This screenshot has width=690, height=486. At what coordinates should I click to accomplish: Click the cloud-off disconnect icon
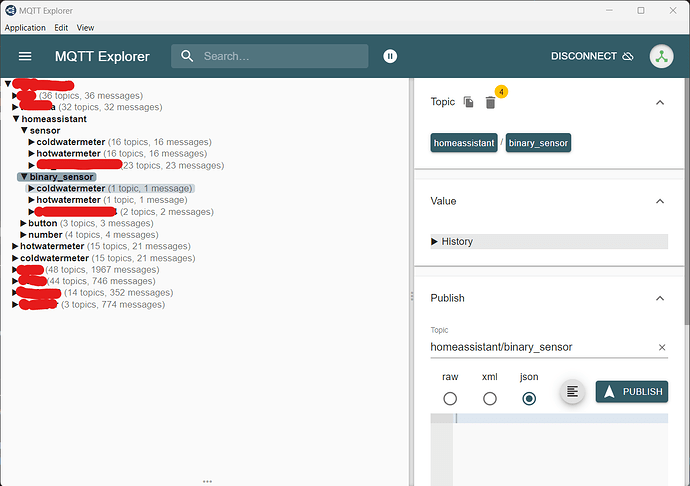click(x=628, y=56)
